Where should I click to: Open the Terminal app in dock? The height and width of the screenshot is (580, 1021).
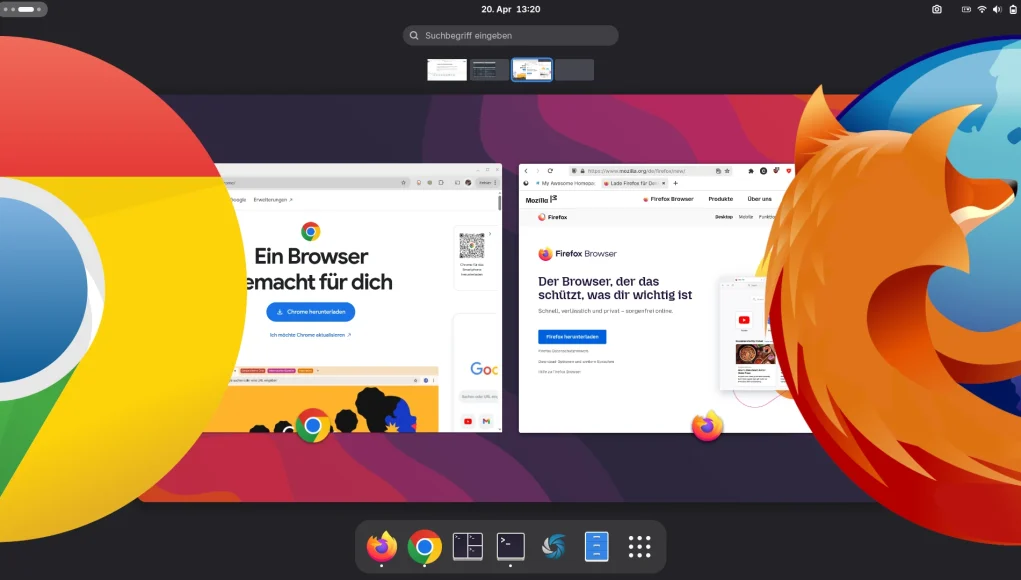511,546
